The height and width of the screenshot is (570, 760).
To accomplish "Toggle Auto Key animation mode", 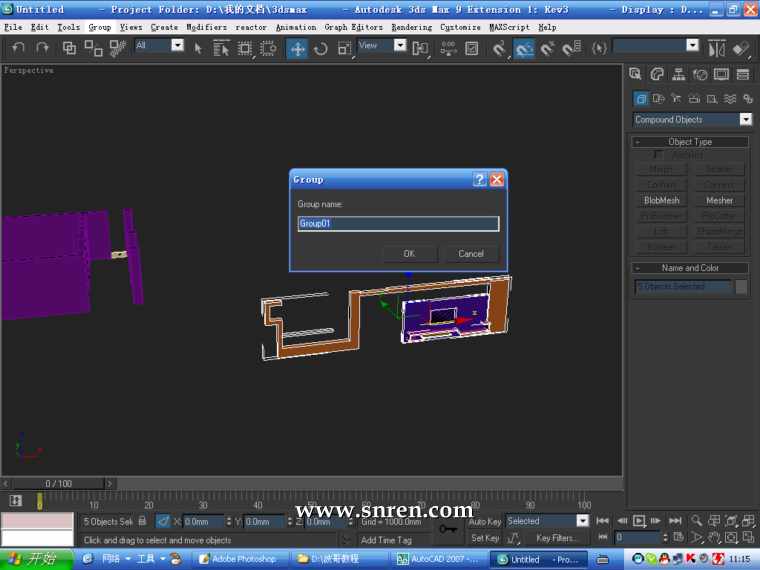I will (484, 521).
